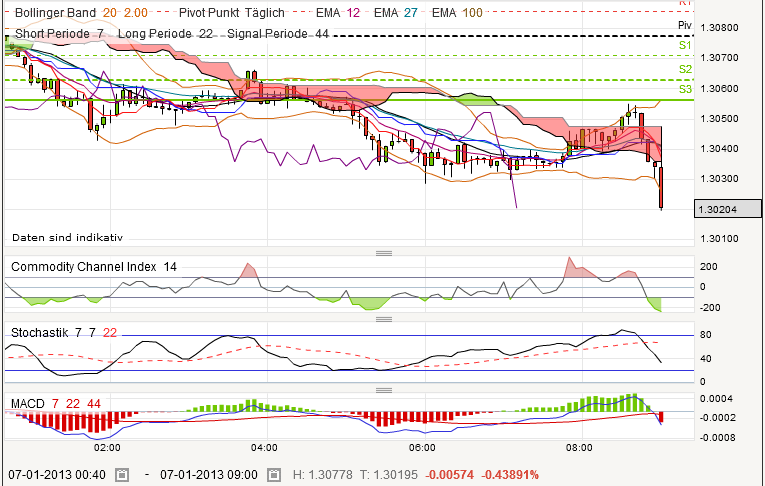Select the Stochastik 7 7 22 label
Screen dimensions: 765x486
point(64,333)
